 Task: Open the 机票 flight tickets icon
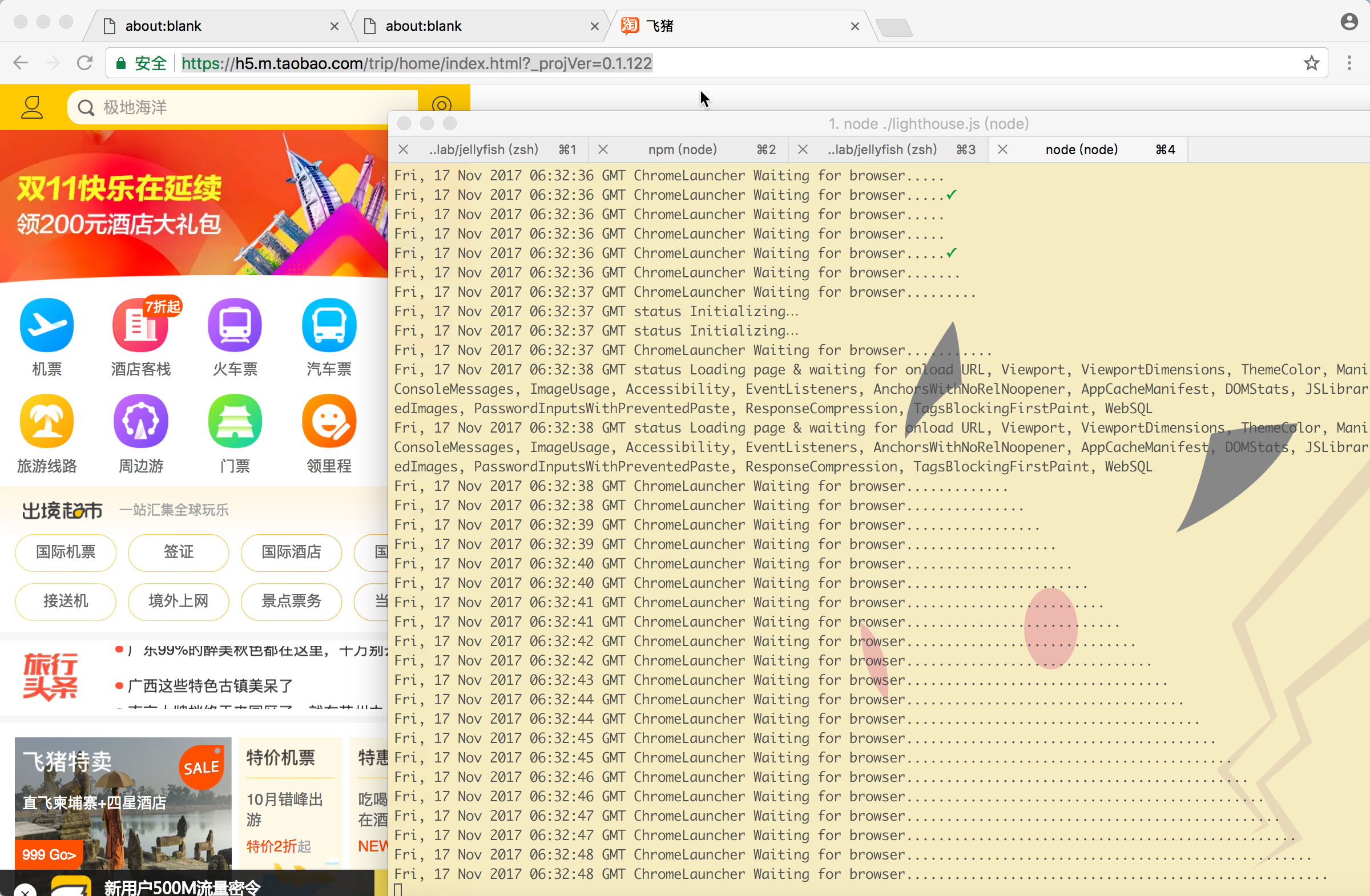47,325
